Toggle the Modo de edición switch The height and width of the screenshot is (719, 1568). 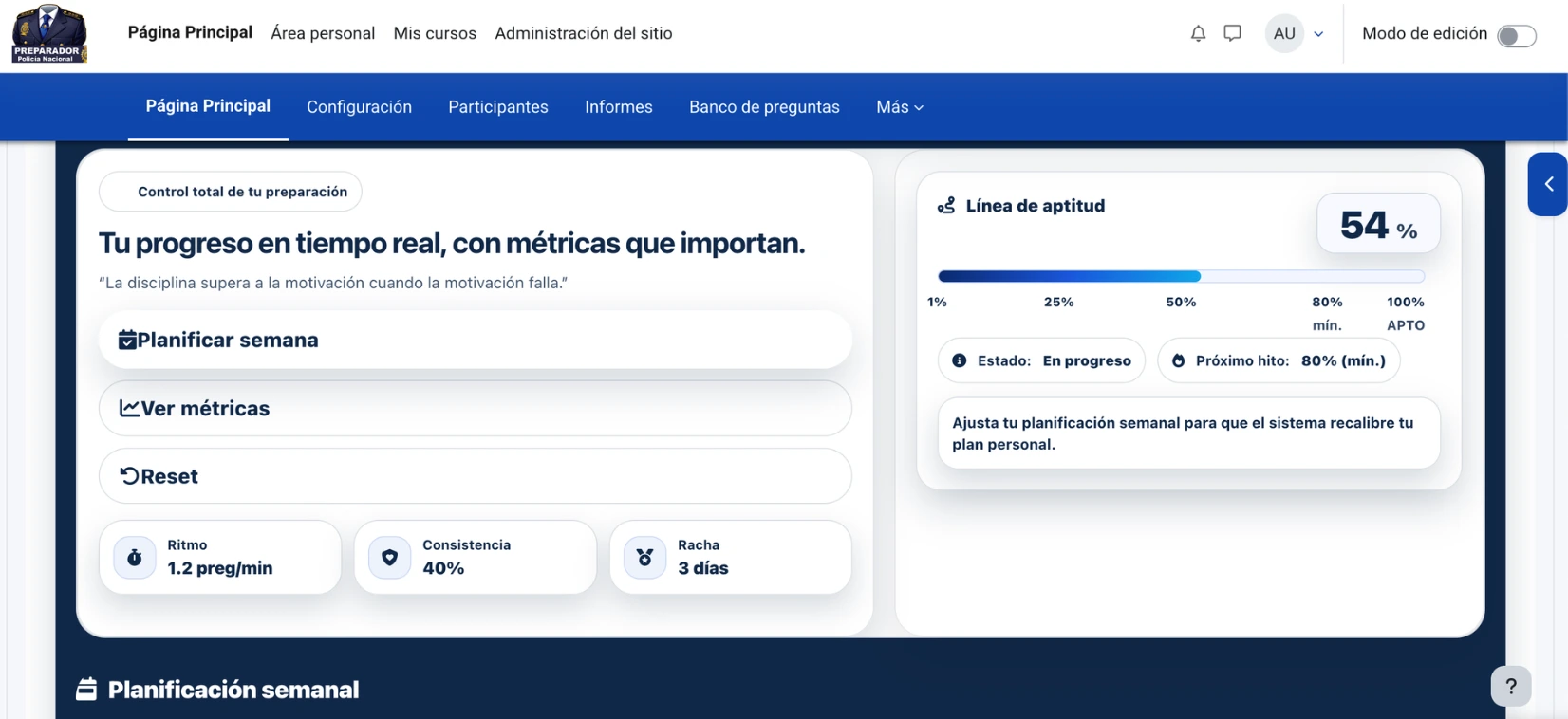pos(1516,36)
